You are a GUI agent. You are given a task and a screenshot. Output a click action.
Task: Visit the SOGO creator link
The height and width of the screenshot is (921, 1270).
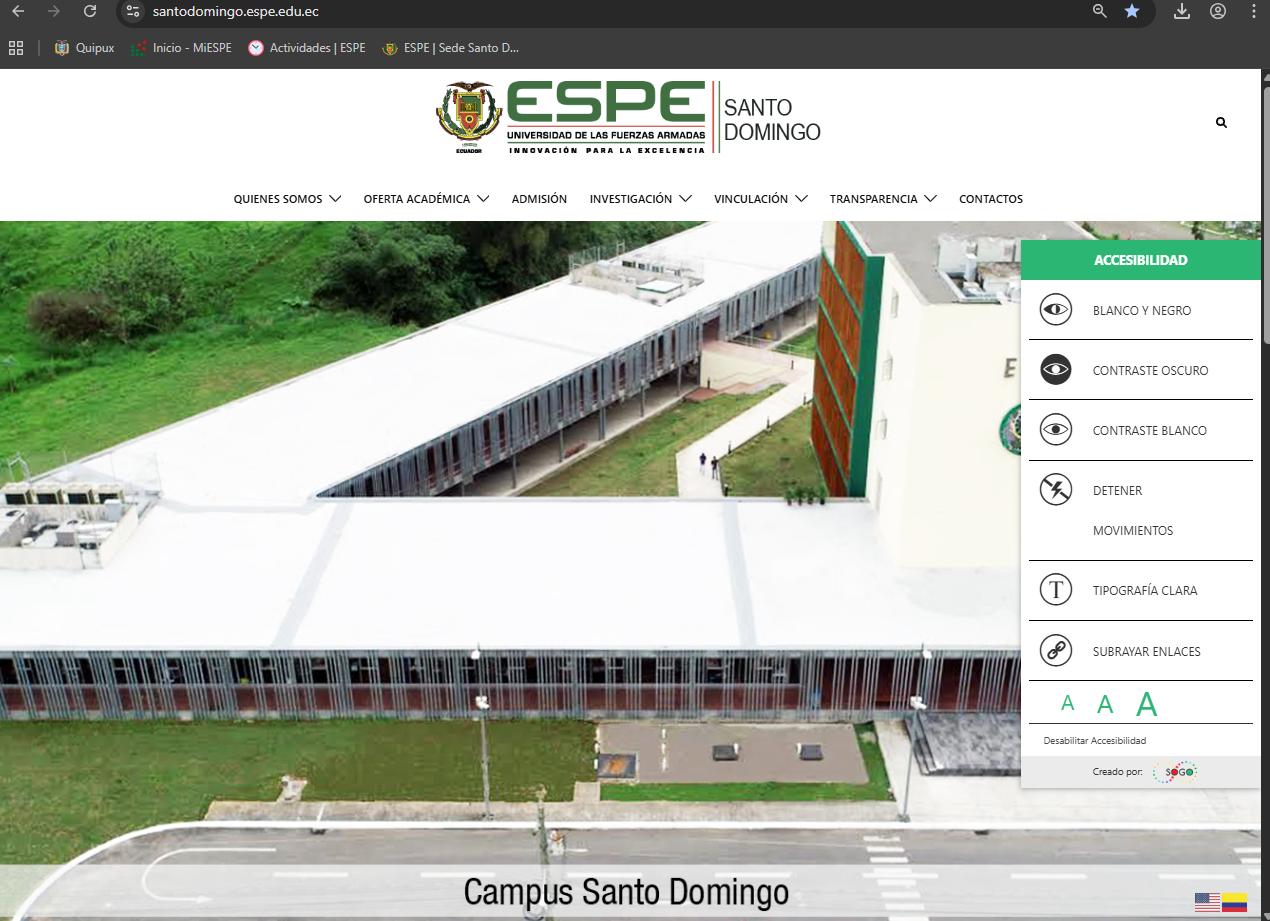pyautogui.click(x=1175, y=771)
